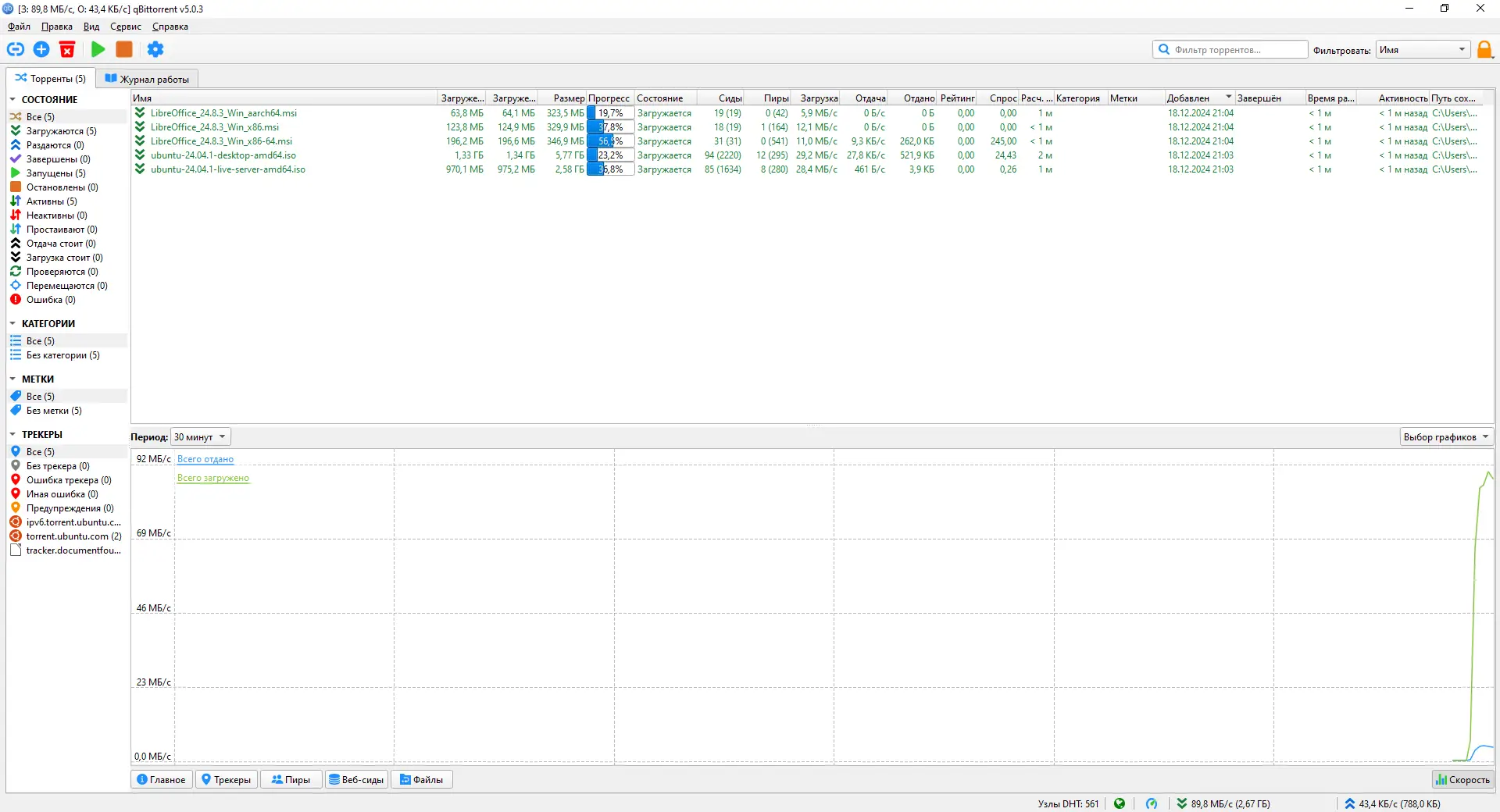The width and height of the screenshot is (1500, 812).
Task: Collapse the МЕТКИ sidebar section
Action: (12, 379)
